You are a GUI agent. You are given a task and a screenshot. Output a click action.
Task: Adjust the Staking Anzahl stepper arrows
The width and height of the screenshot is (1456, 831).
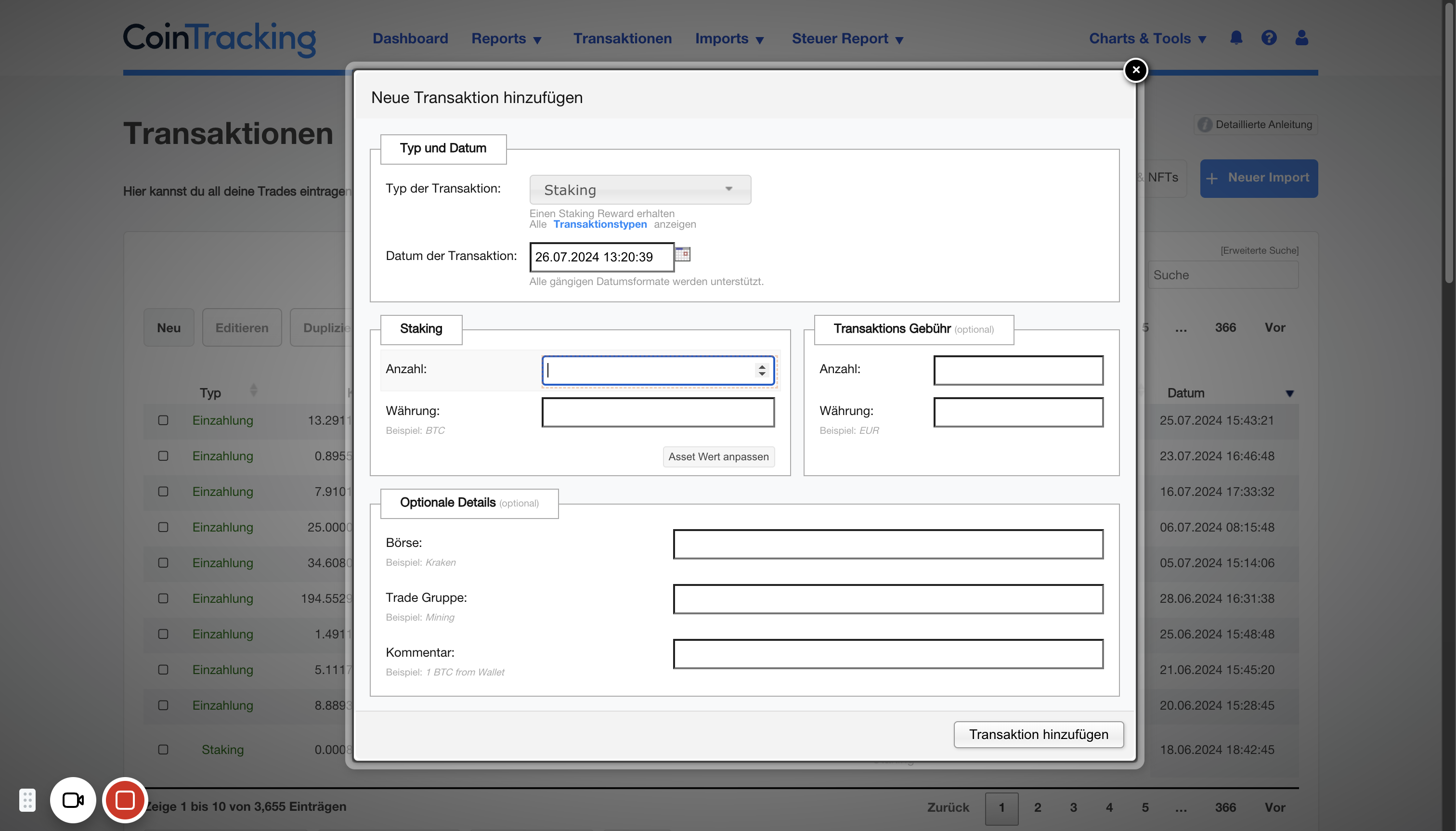(761, 370)
